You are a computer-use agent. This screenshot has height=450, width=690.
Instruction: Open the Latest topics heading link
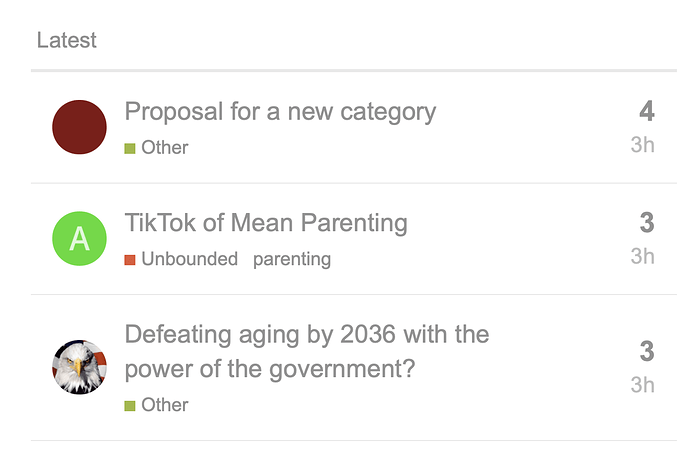pyautogui.click(x=66, y=40)
